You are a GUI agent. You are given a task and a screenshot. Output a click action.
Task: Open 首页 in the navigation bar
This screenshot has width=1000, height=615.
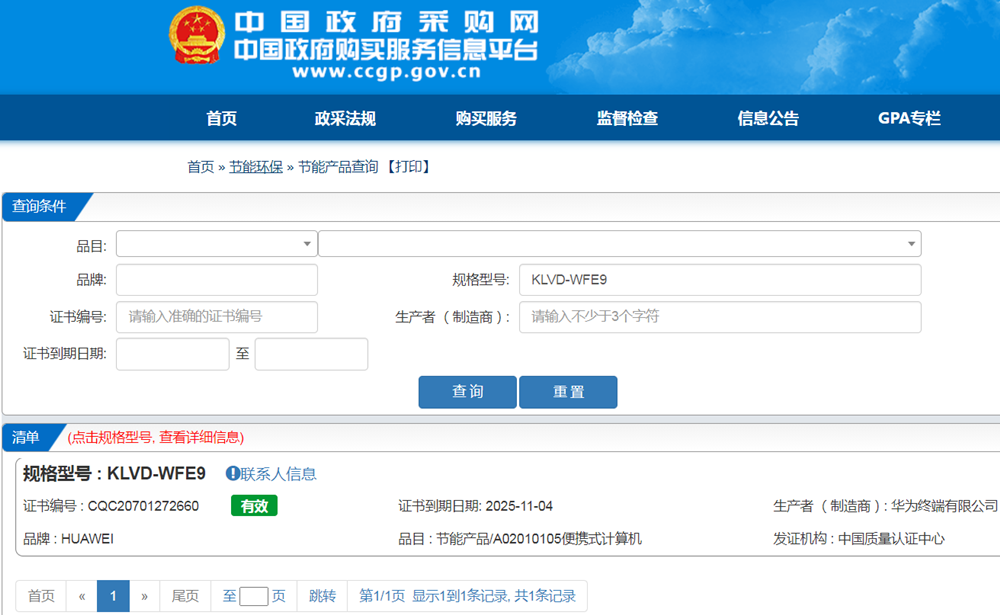coord(221,118)
